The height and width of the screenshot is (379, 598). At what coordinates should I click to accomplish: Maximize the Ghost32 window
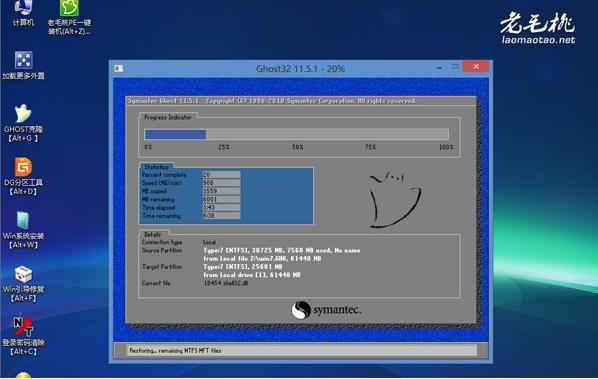click(455, 67)
